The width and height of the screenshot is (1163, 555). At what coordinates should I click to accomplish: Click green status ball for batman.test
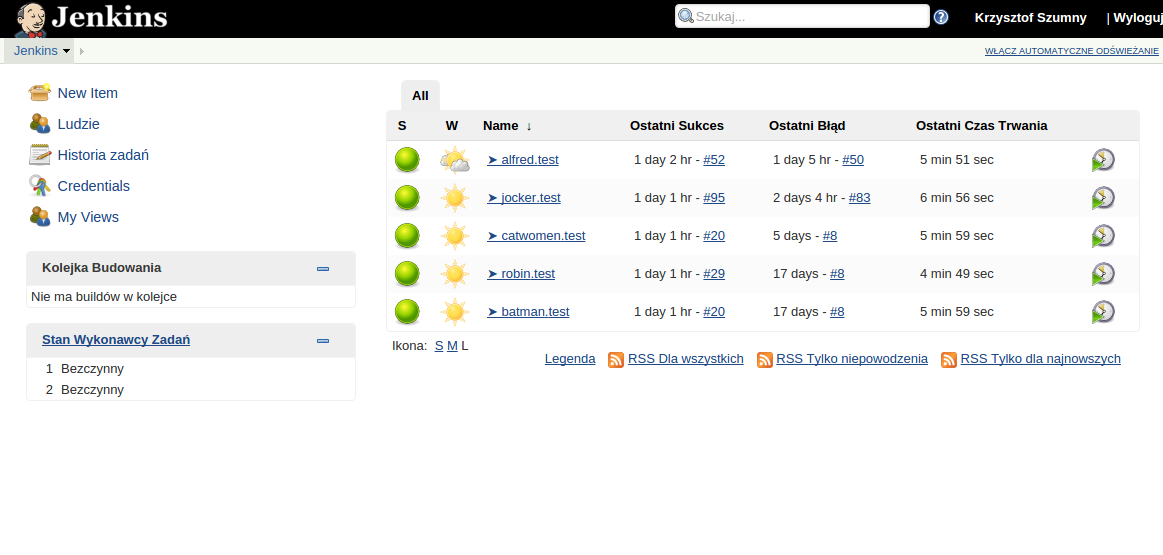[407, 312]
